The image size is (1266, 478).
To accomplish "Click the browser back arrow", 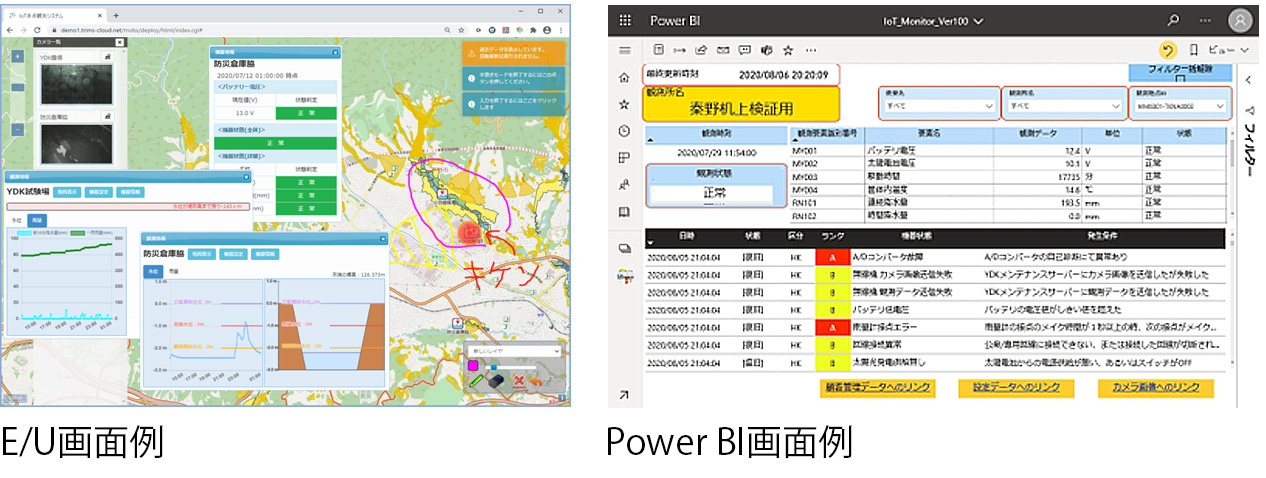I will (x=9, y=31).
